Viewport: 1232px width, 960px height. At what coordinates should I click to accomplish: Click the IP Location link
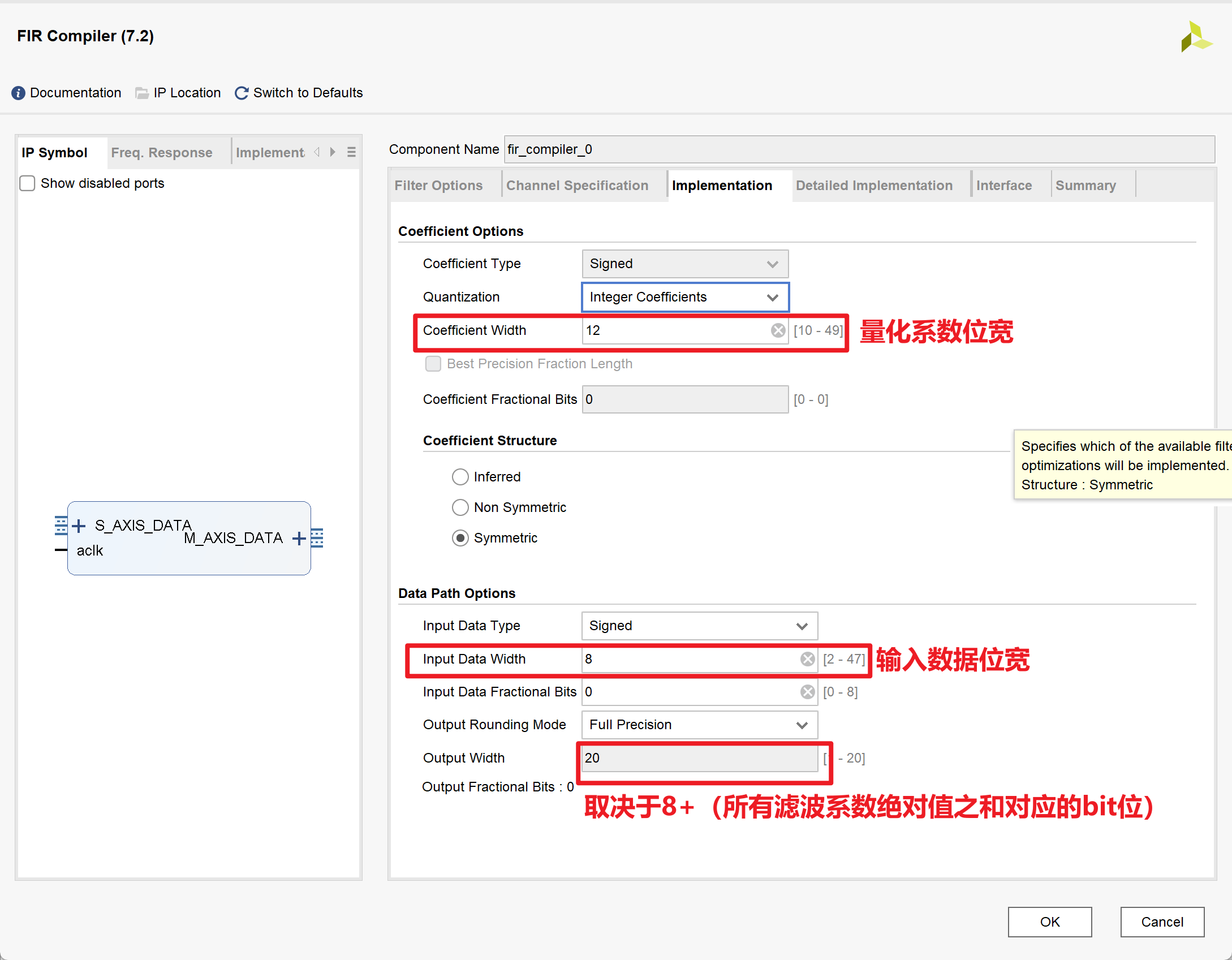[187, 93]
